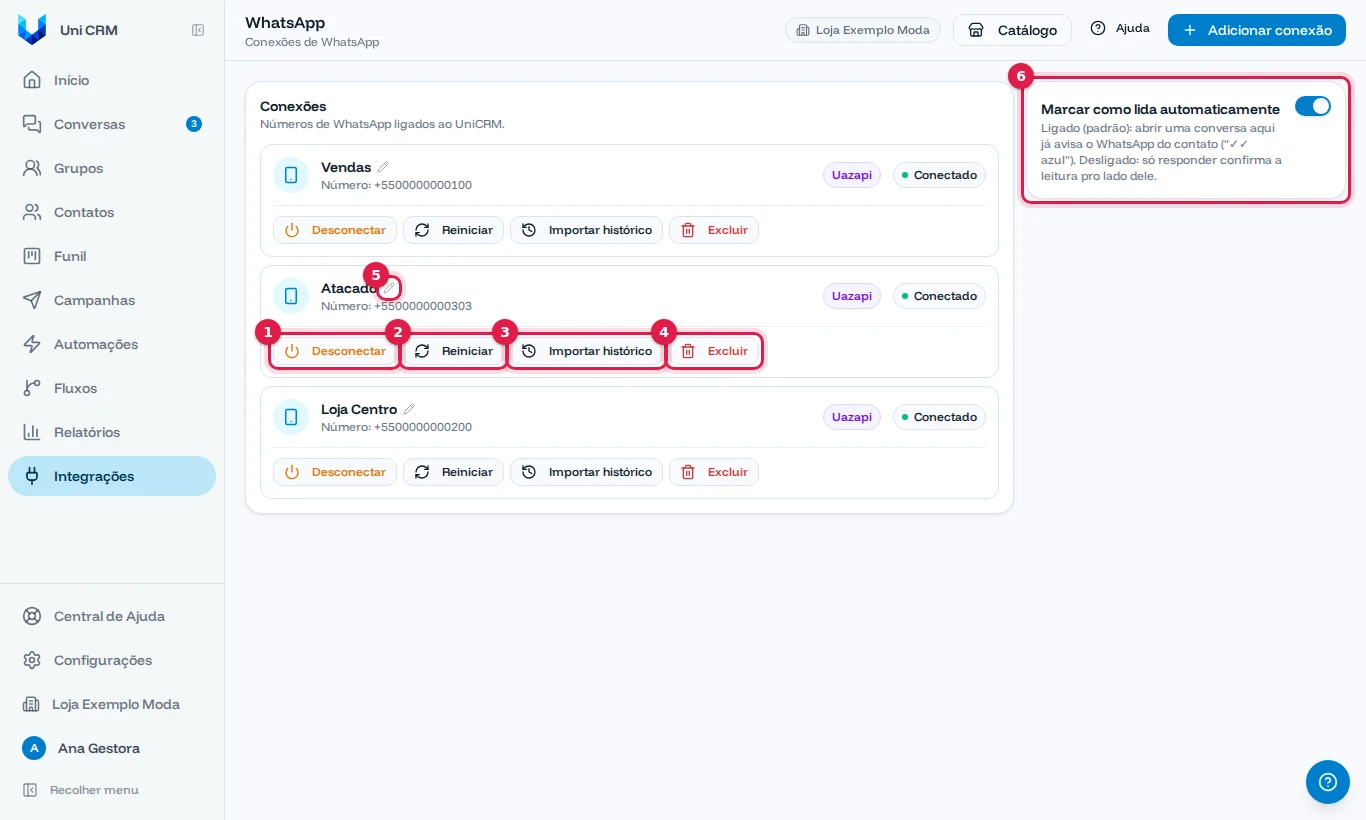Open the floating help bubble icon
Screen dimensions: 1366x820
pyautogui.click(x=1328, y=781)
